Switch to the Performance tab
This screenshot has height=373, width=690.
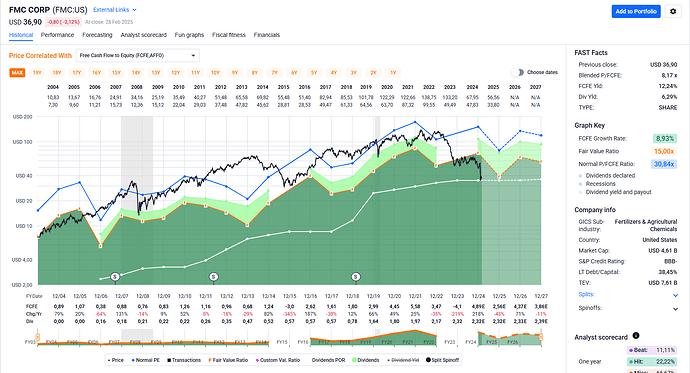57,35
